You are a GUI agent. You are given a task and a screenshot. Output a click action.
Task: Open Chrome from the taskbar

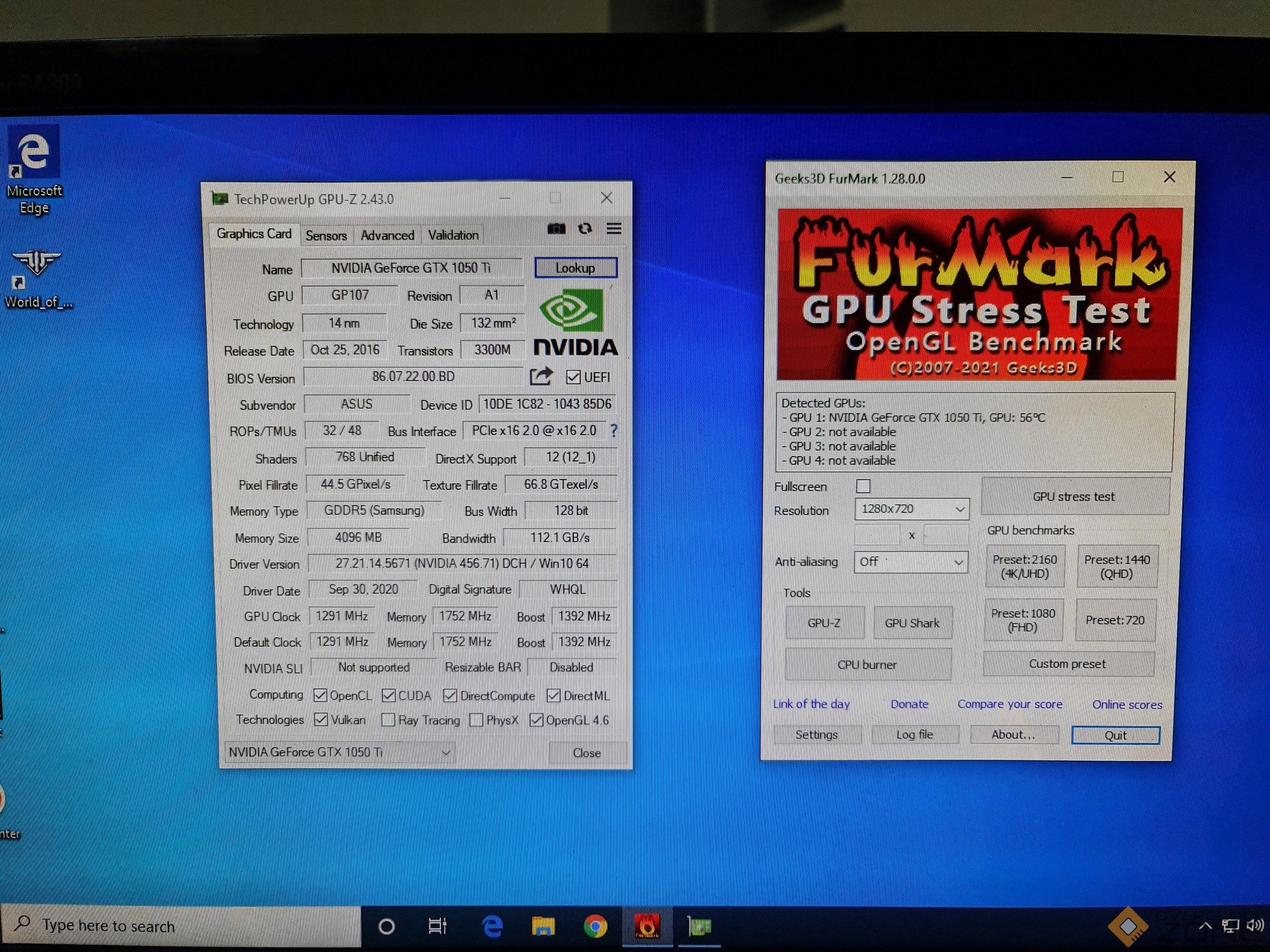tap(595, 926)
